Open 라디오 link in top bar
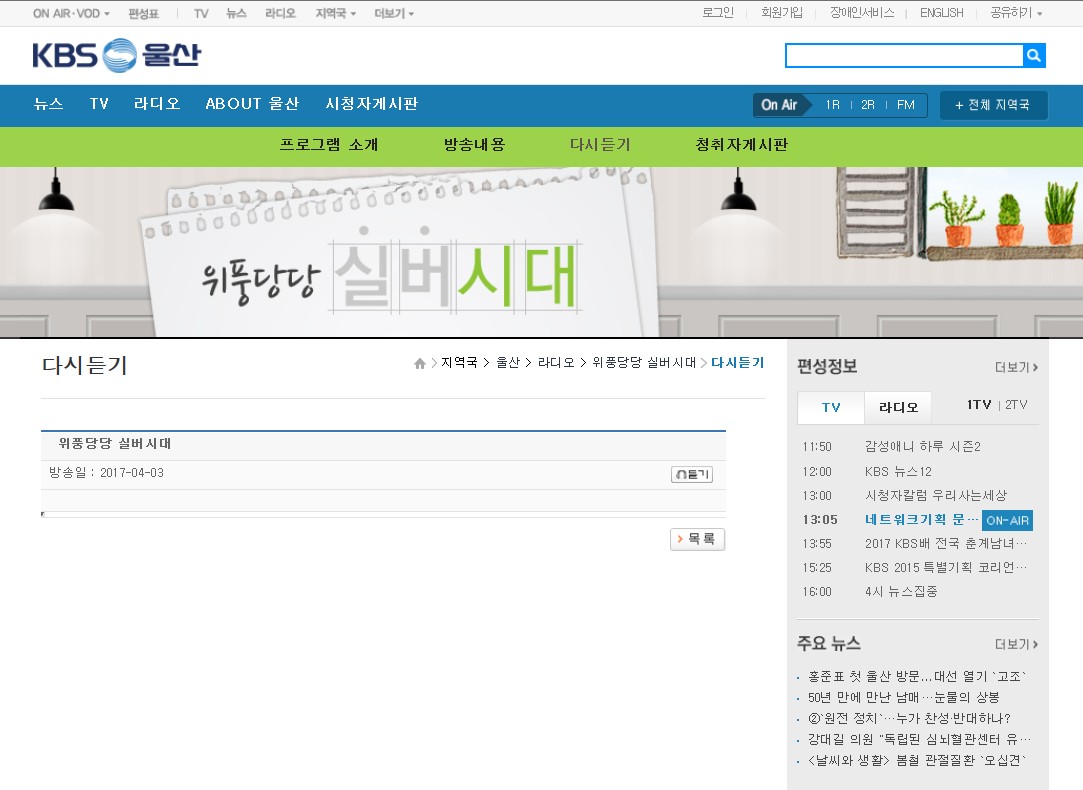 (280, 13)
